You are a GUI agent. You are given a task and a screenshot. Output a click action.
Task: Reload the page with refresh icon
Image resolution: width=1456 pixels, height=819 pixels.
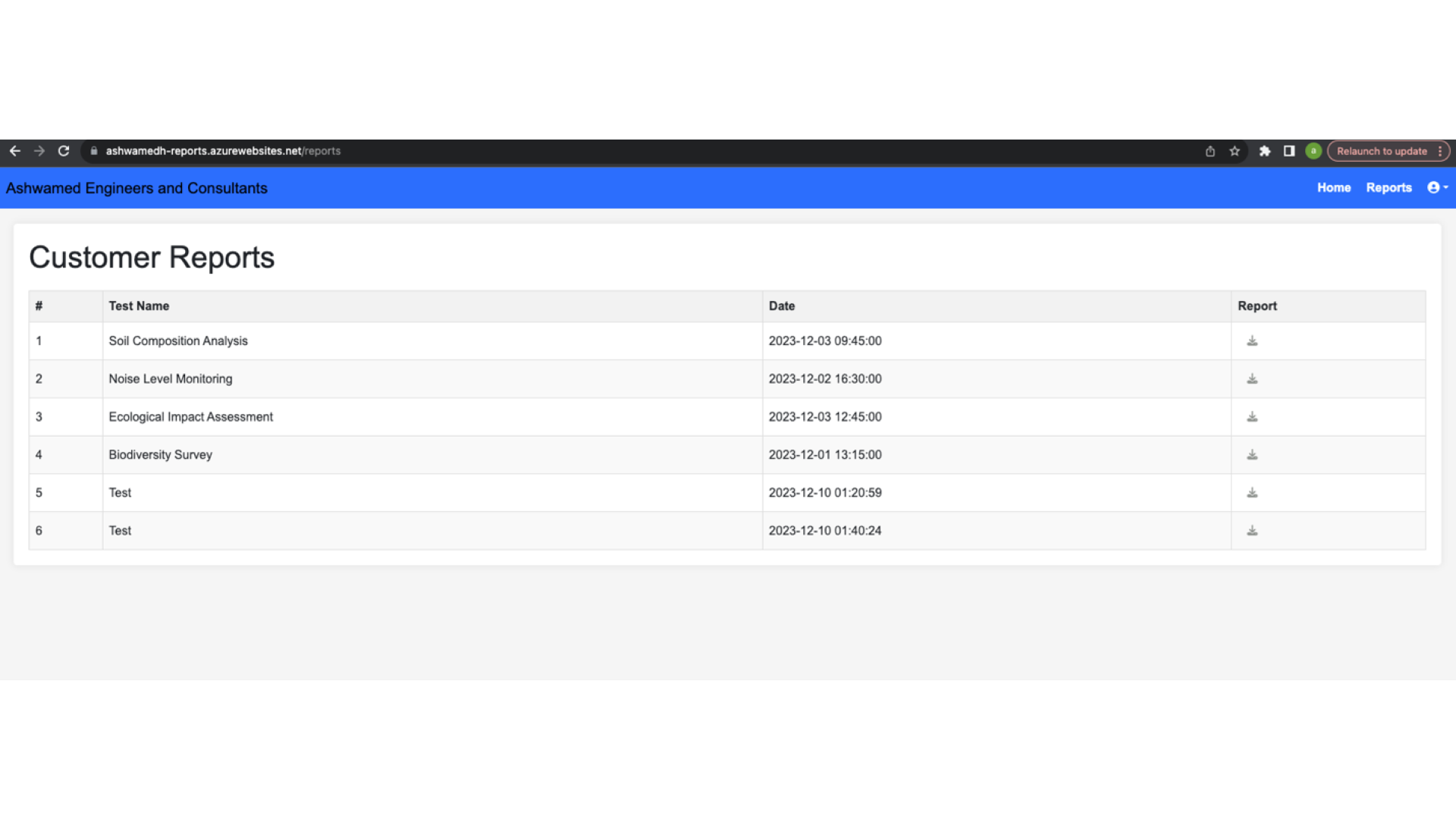coord(64,151)
